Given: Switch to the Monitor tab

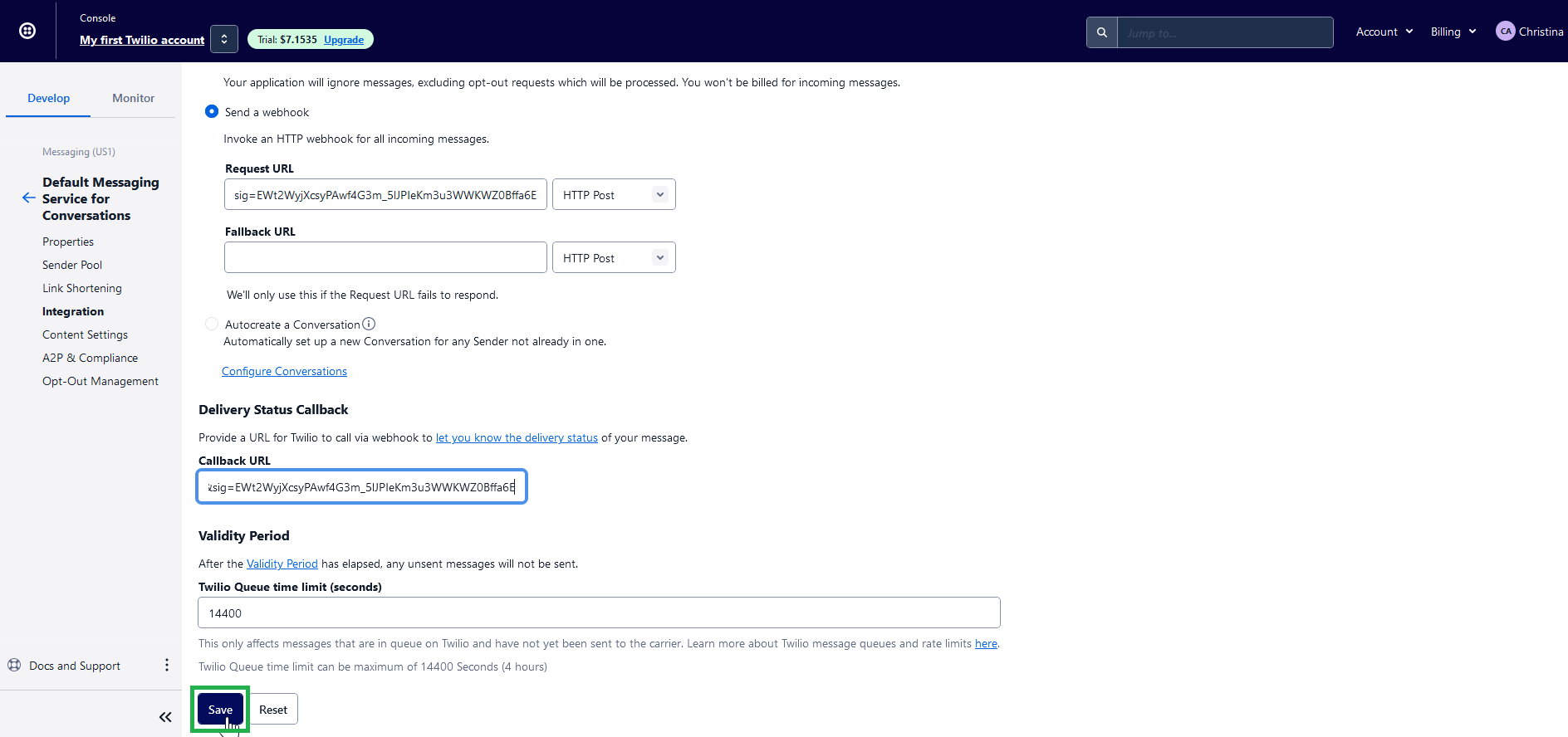Looking at the screenshot, I should point(133,98).
